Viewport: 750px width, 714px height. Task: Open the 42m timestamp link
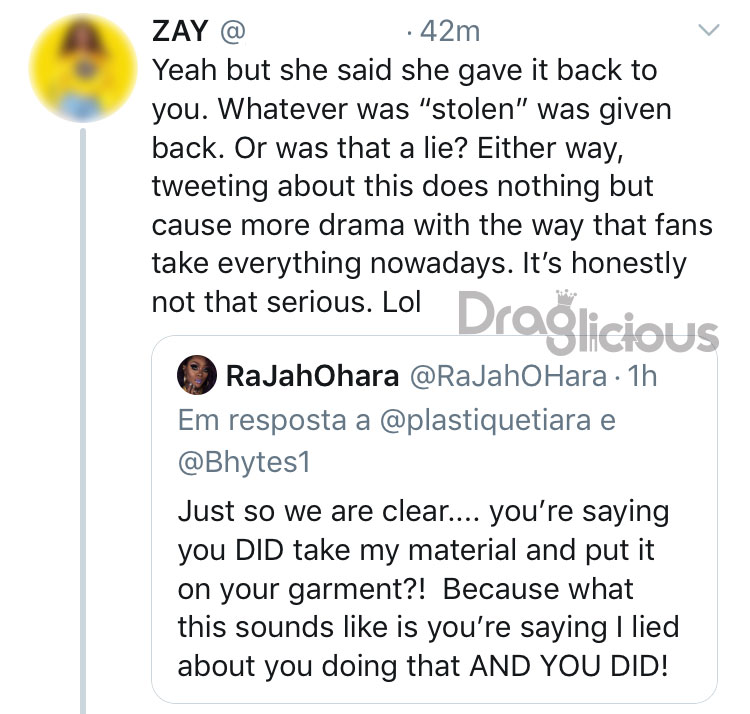pyautogui.click(x=450, y=32)
